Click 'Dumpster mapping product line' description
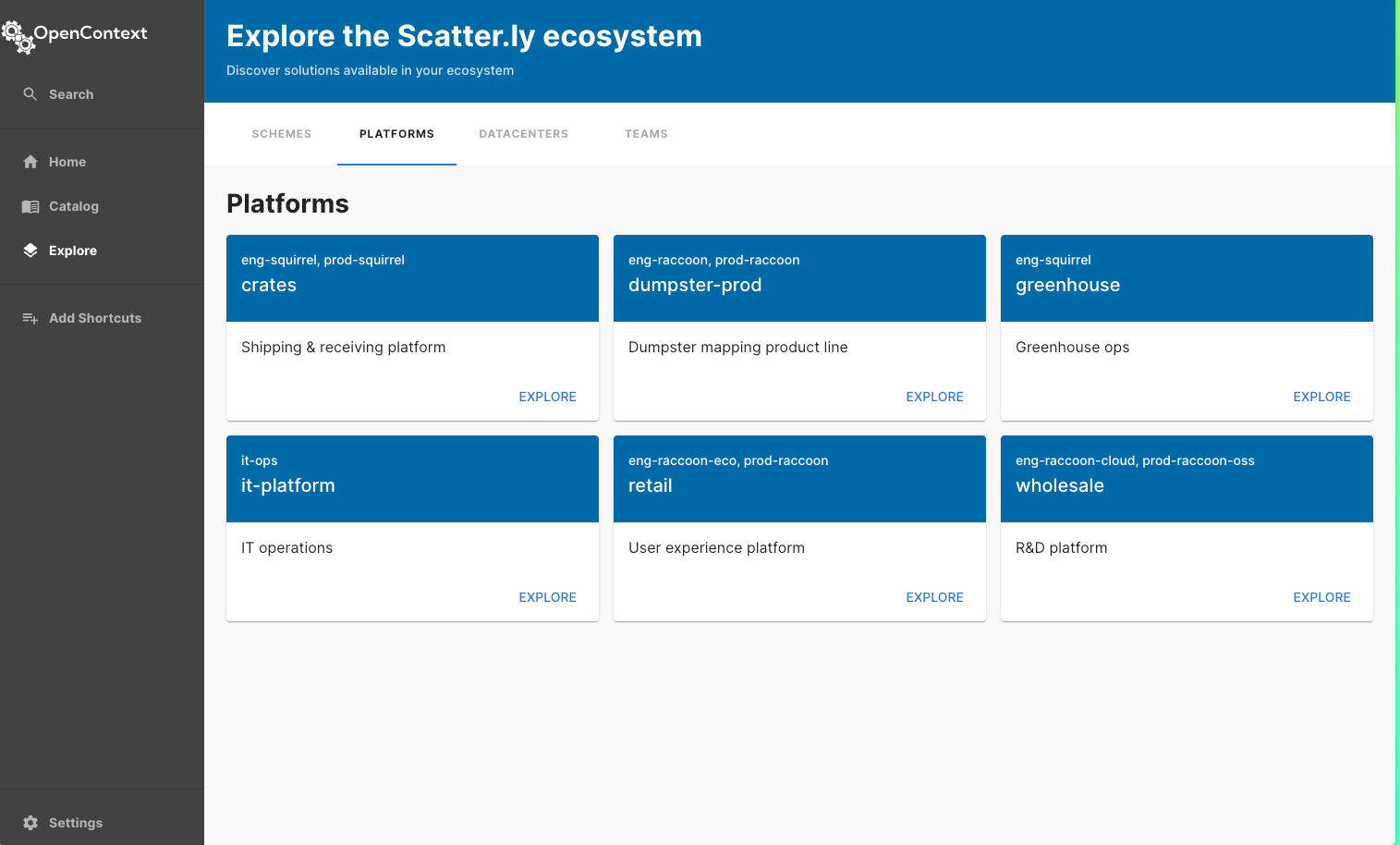 pyautogui.click(x=738, y=348)
